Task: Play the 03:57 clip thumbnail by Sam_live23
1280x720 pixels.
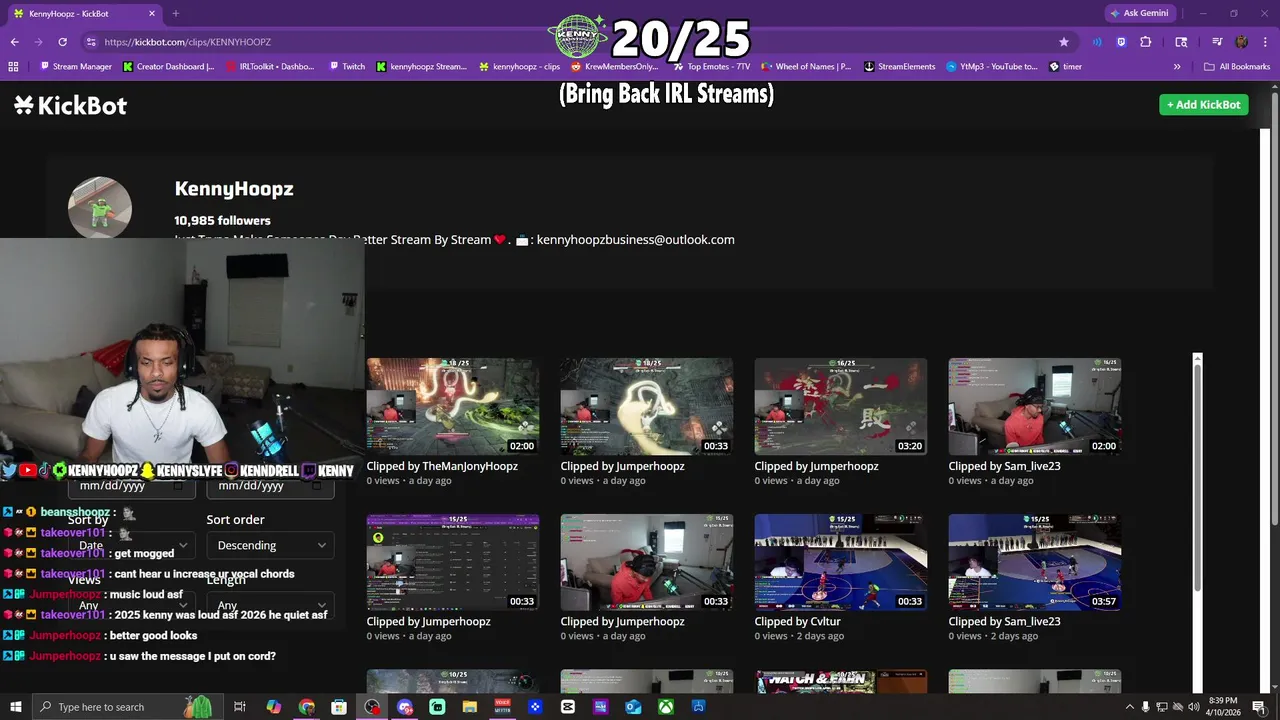Action: (1035, 562)
